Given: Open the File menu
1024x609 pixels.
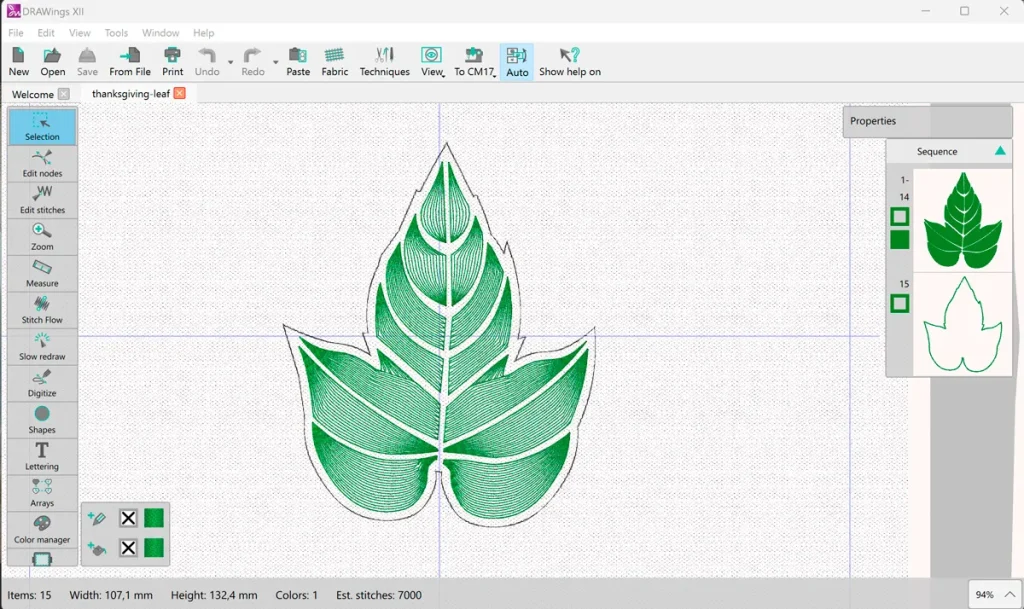Looking at the screenshot, I should [16, 33].
